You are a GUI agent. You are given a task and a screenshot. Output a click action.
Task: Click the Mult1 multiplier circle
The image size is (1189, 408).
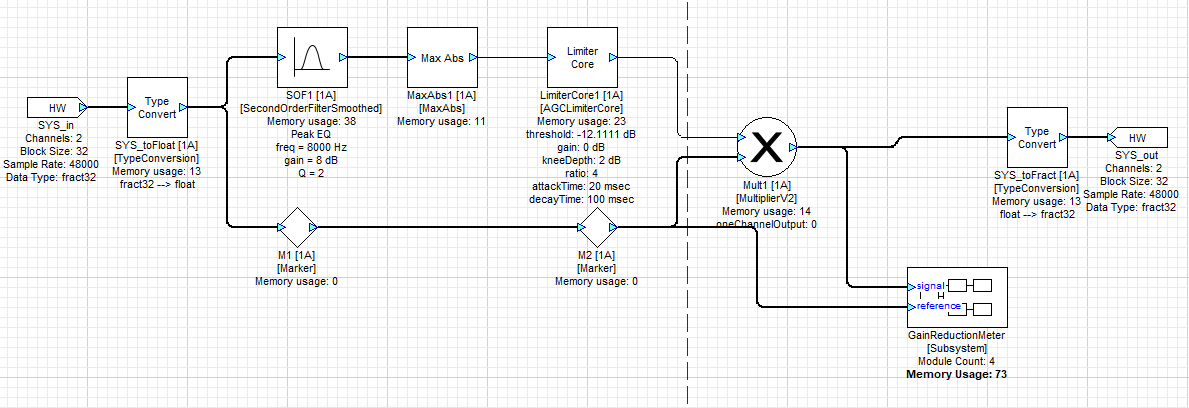coord(765,147)
